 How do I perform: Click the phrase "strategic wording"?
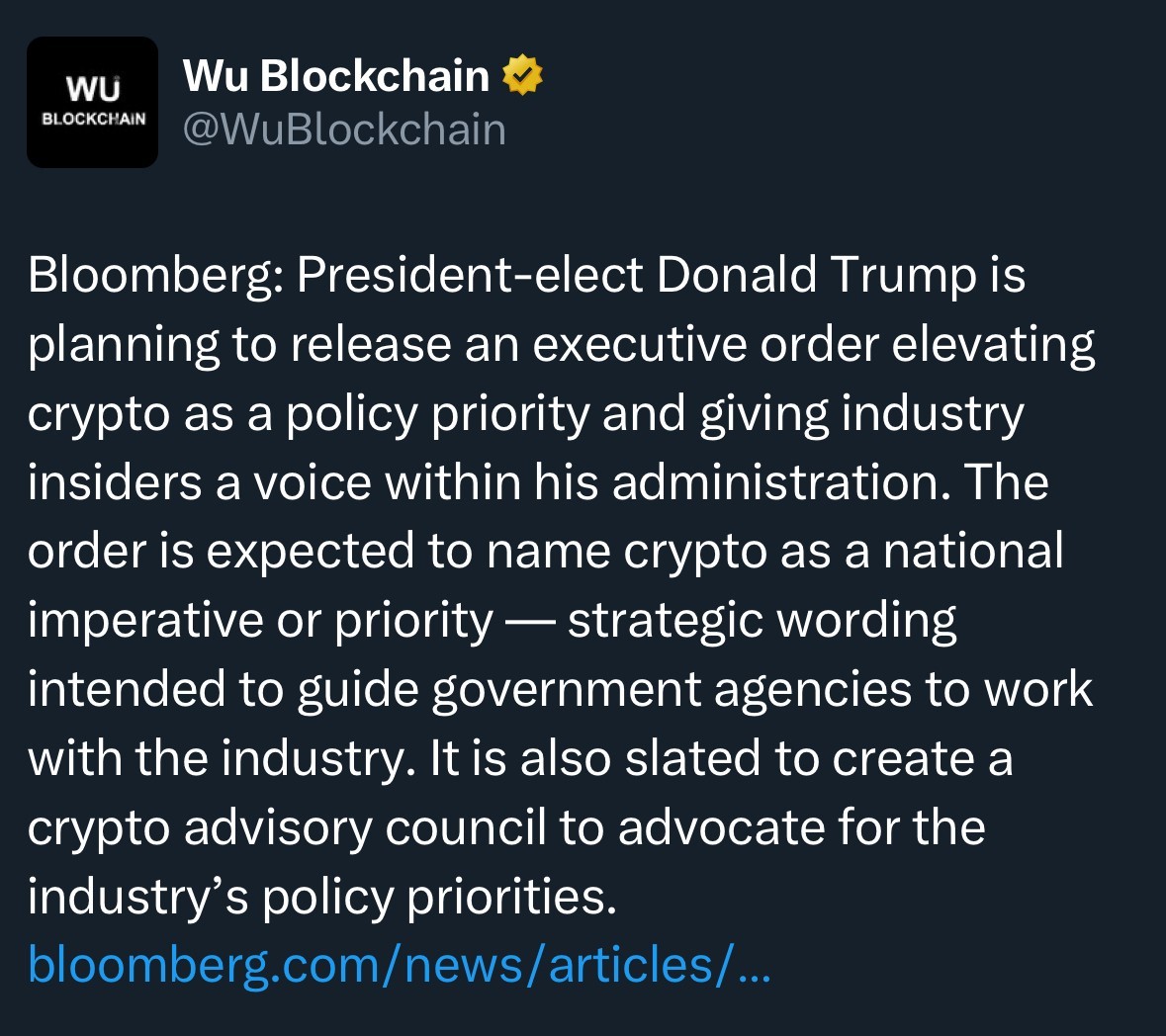(762, 621)
